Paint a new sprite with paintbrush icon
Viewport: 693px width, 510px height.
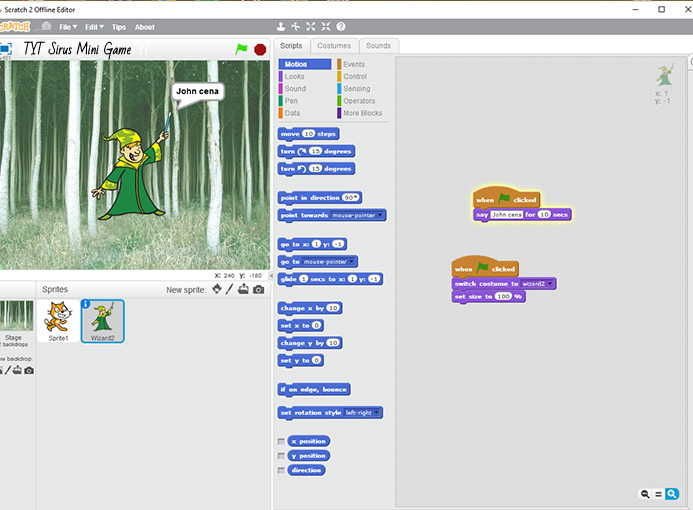click(229, 290)
